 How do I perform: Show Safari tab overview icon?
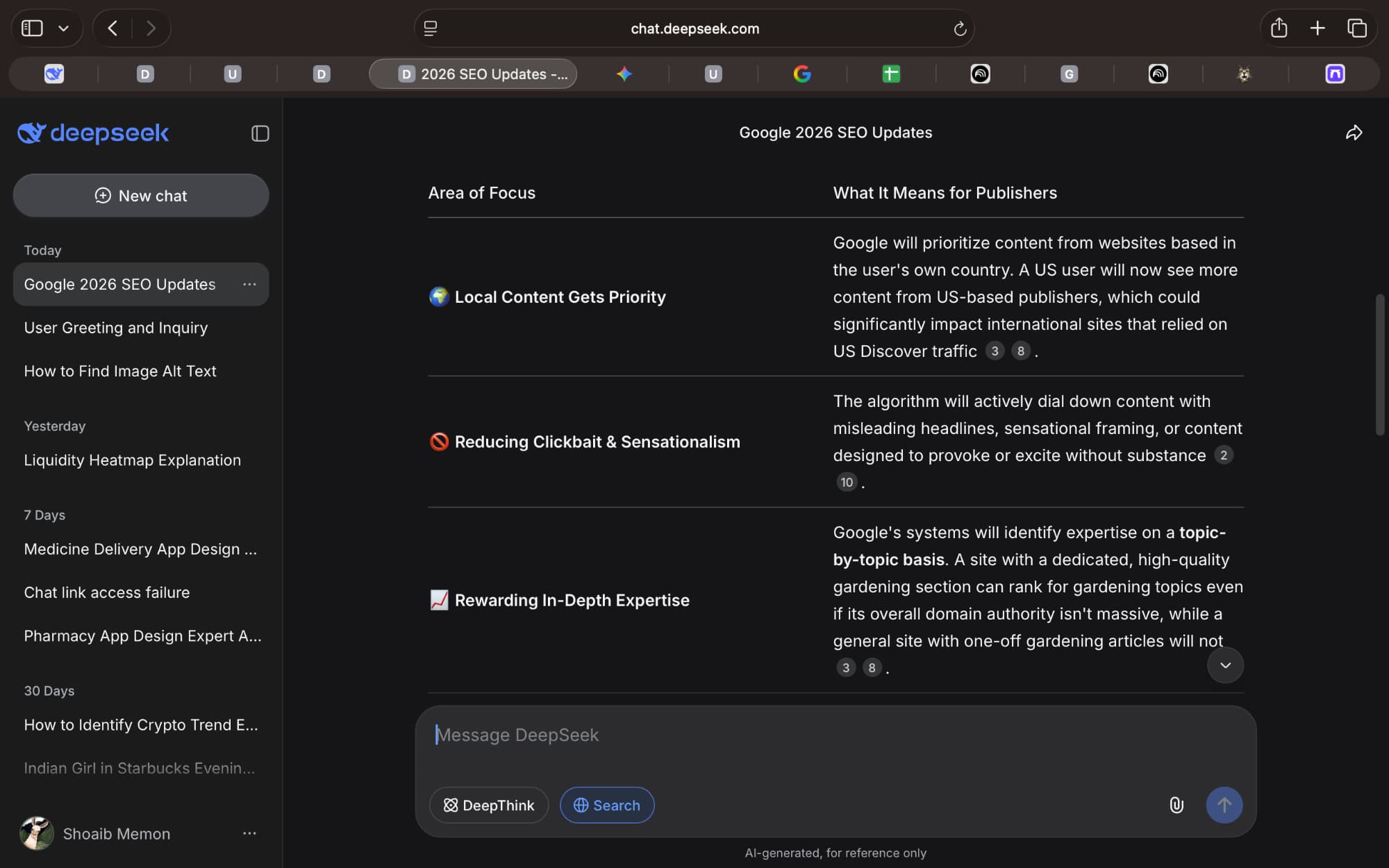[1356, 28]
